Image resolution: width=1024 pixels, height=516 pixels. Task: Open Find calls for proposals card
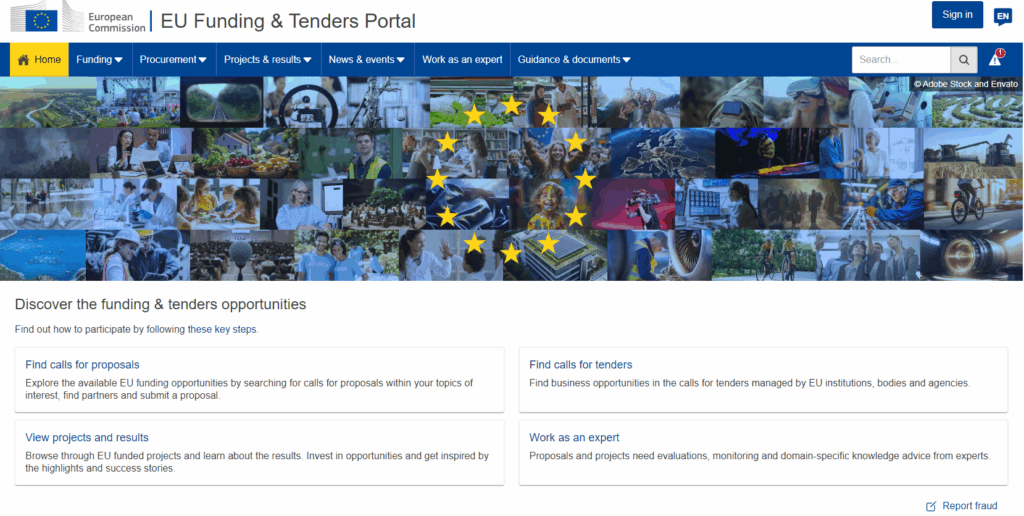[x=82, y=365]
